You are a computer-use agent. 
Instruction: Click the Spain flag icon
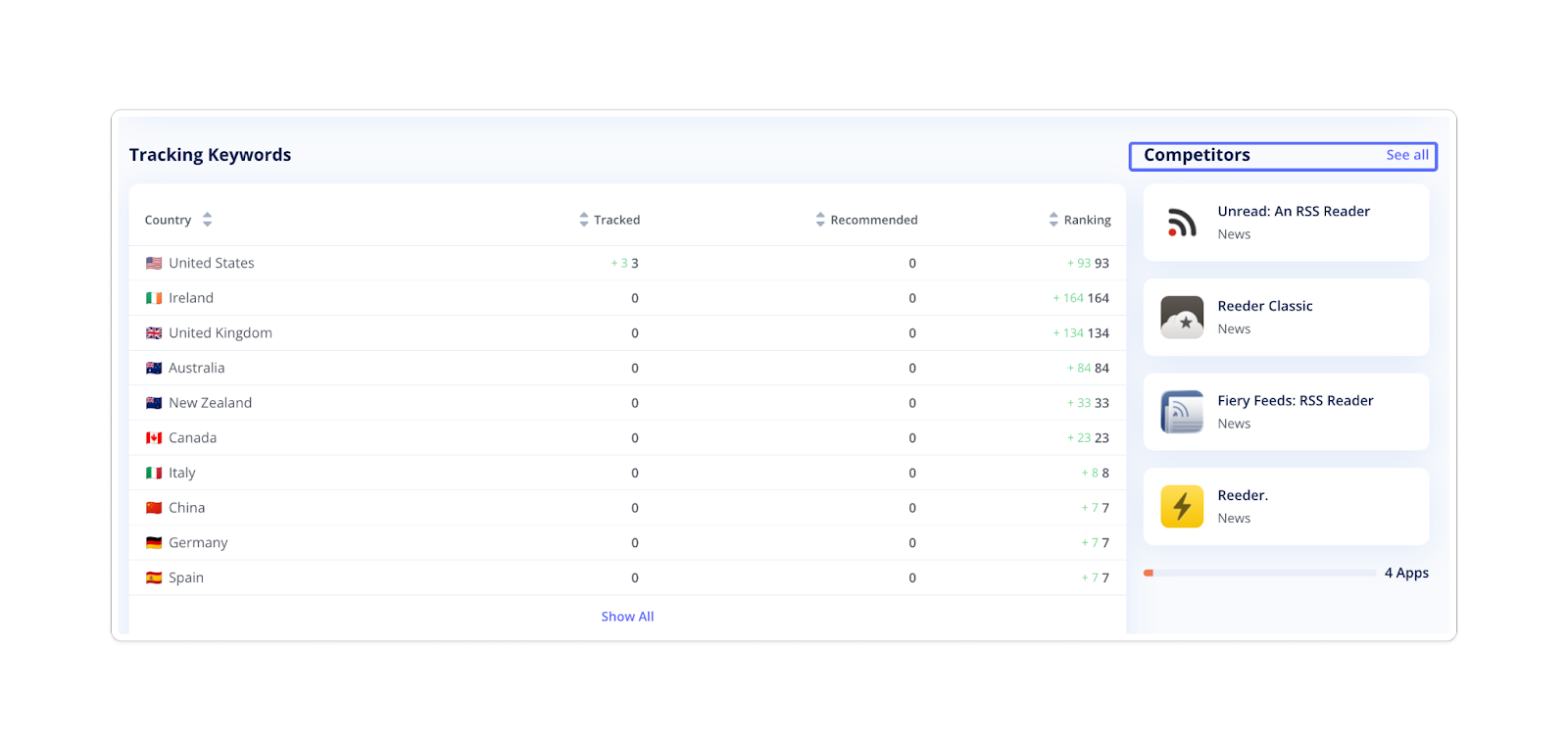[154, 578]
